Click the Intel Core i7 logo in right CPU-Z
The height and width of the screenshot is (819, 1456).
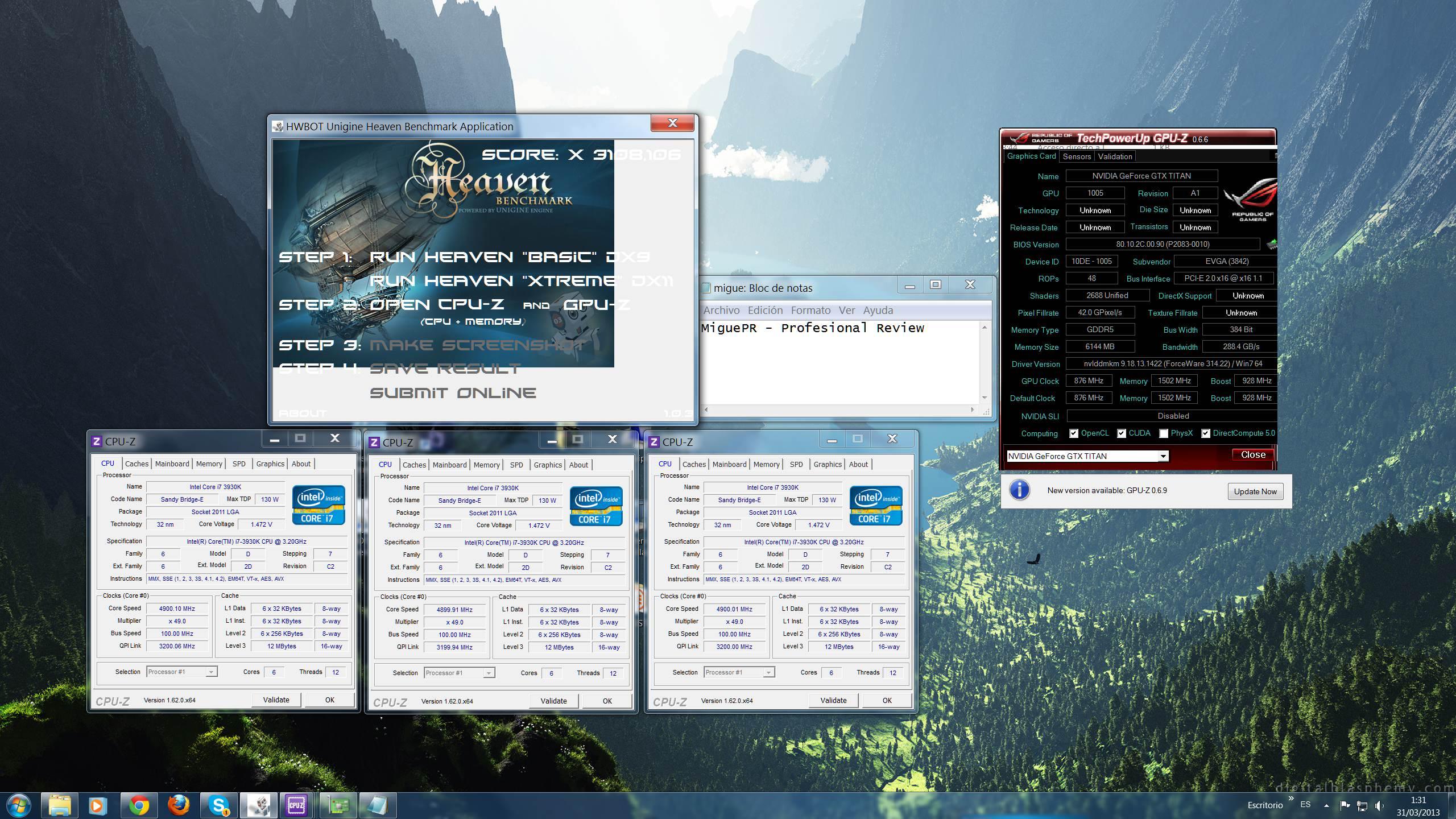[876, 505]
